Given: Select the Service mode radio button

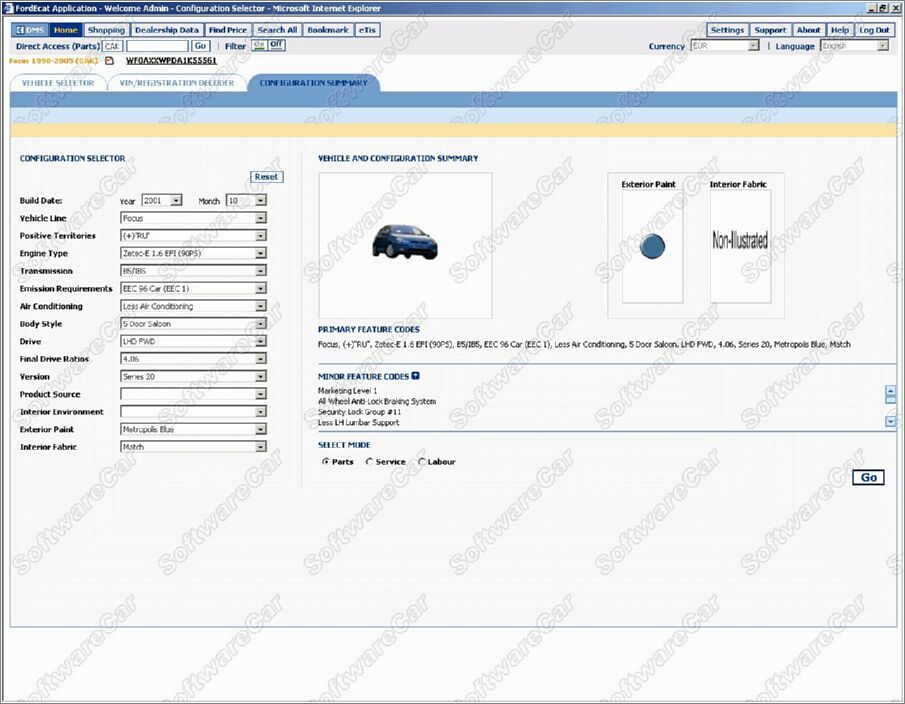Looking at the screenshot, I should [x=370, y=462].
